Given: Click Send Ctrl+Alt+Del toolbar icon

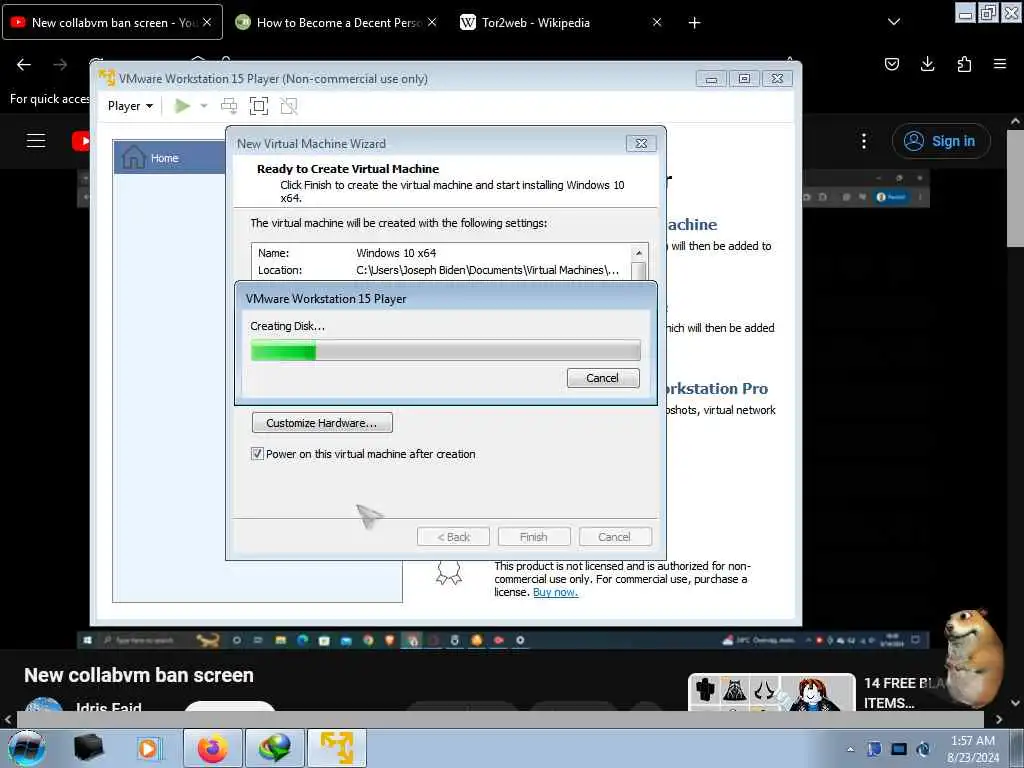Looking at the screenshot, I should [x=229, y=106].
